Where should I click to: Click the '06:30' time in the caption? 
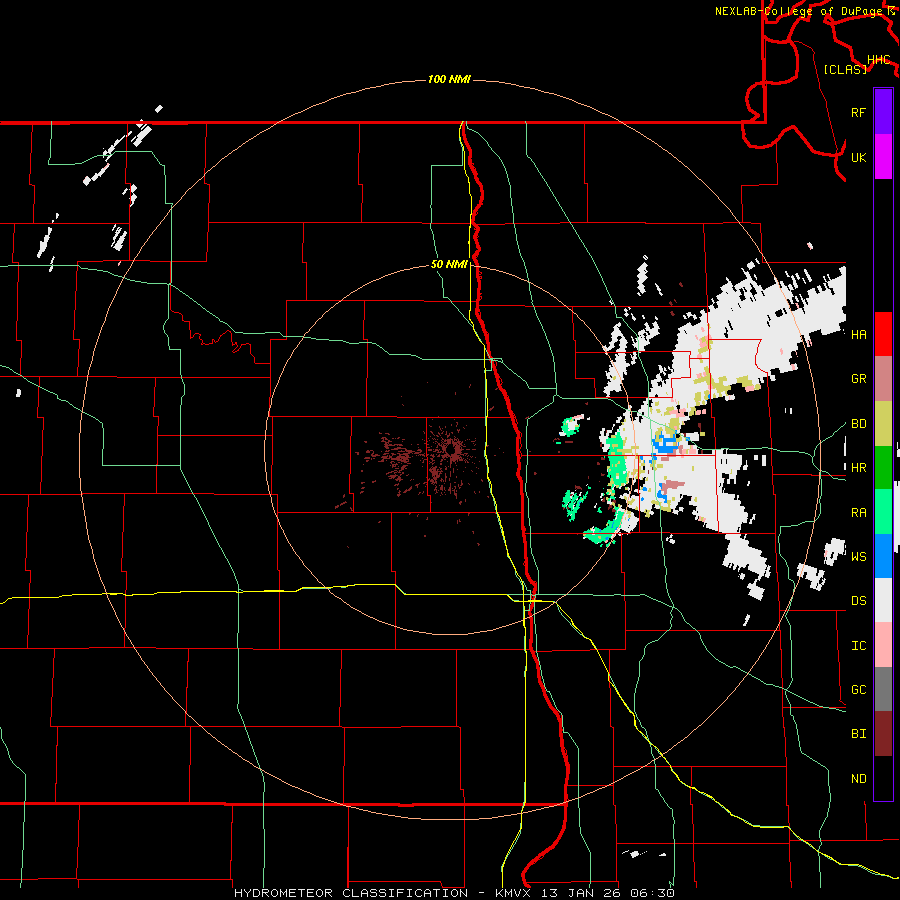click(x=651, y=893)
